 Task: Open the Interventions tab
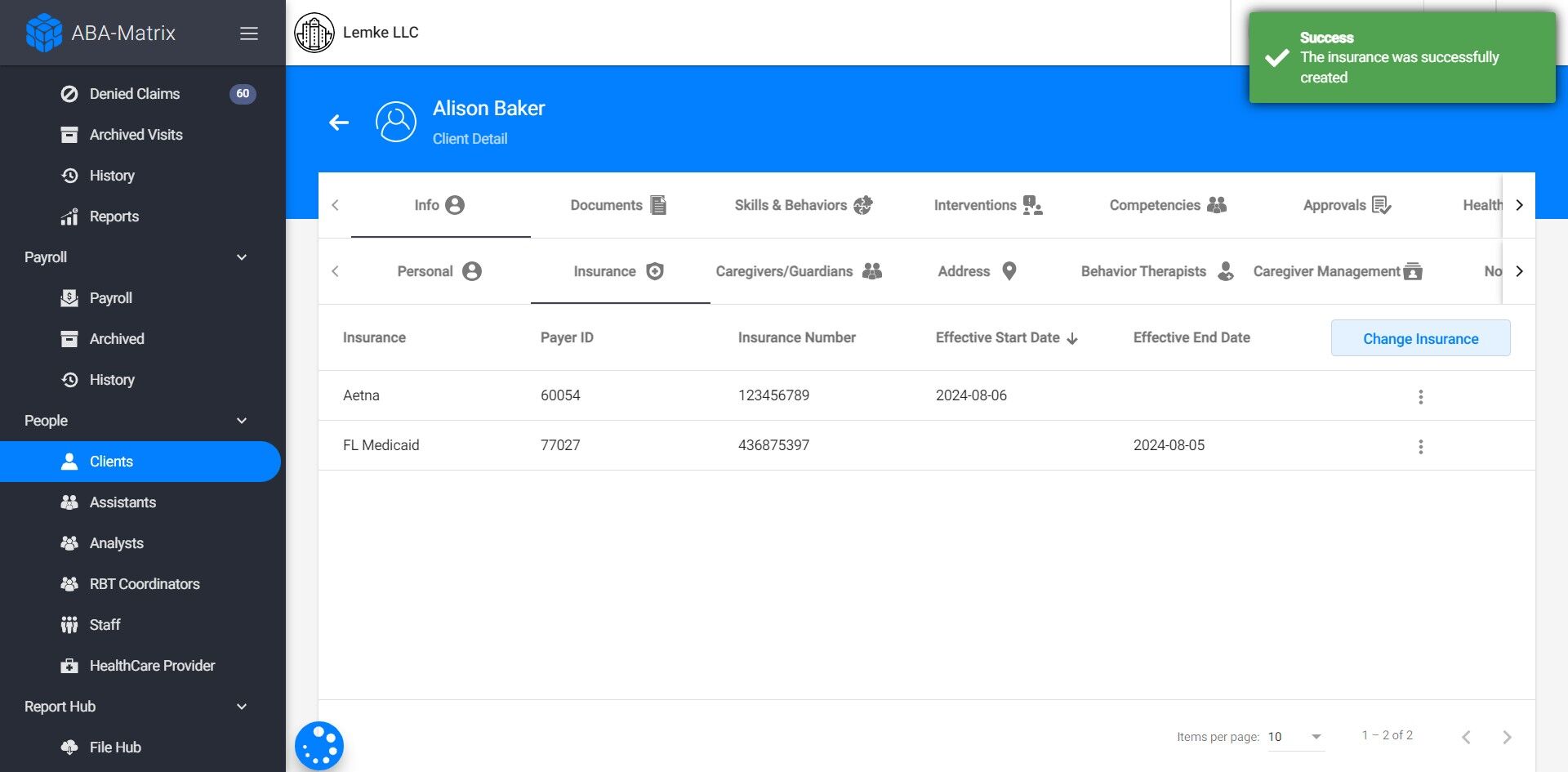[988, 205]
